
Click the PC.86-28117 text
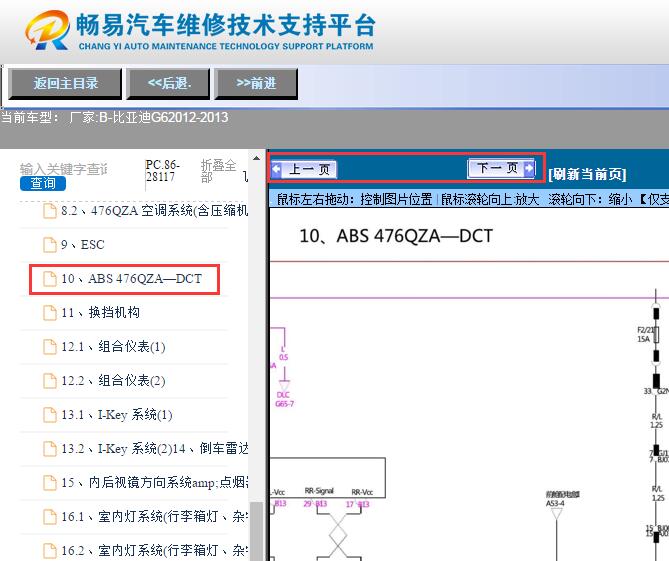pos(162,171)
